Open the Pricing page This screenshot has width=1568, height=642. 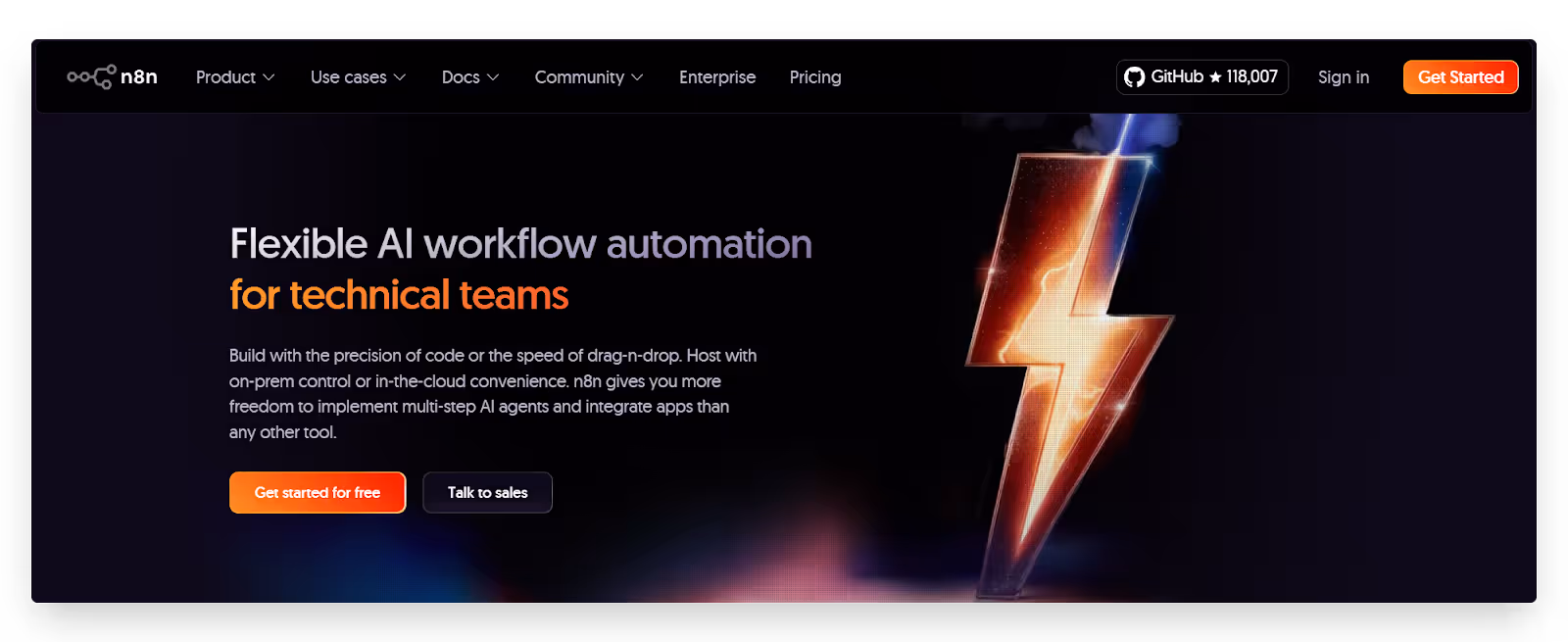[815, 77]
